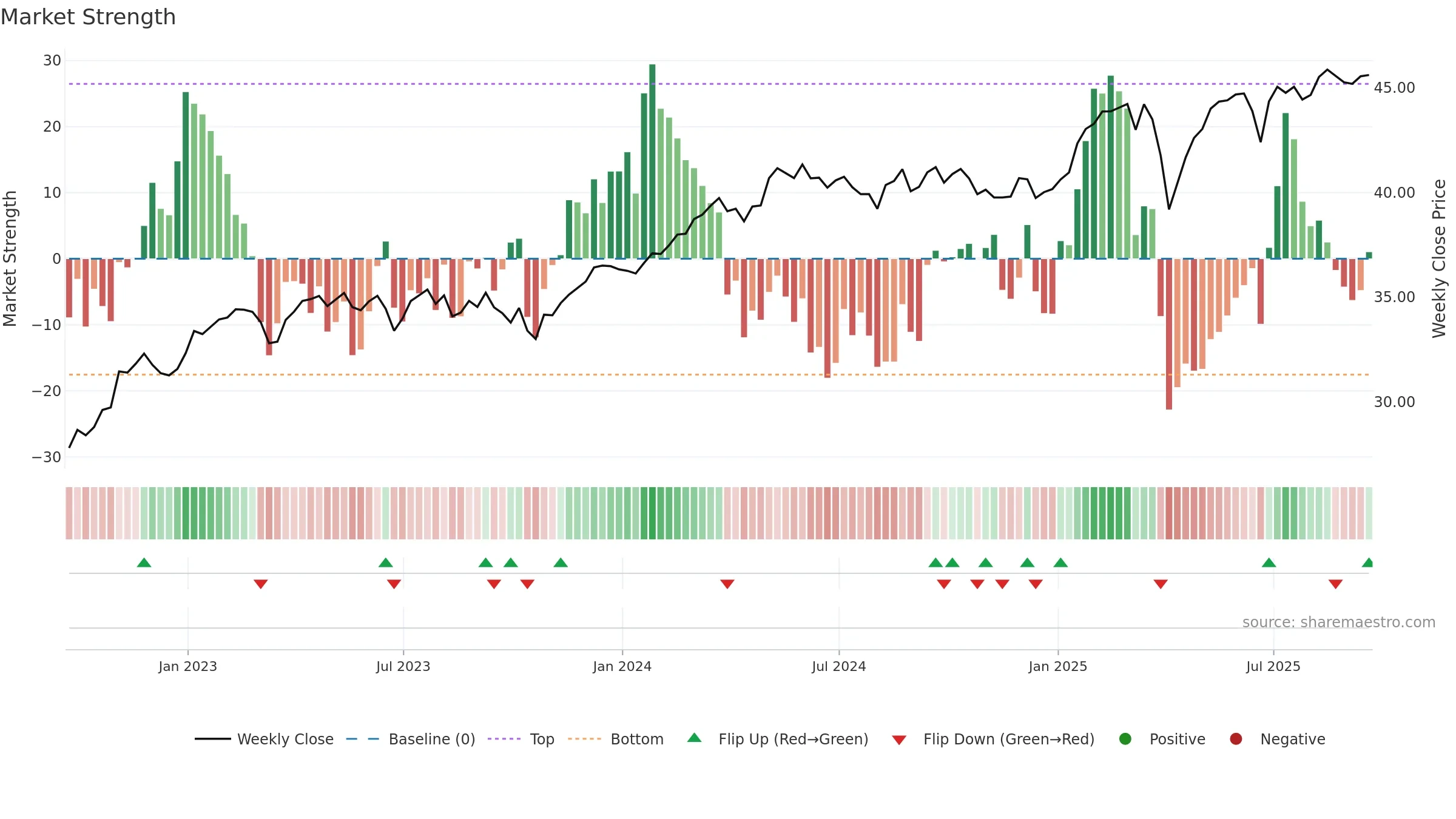Viewport: 1456px width, 819px height.
Task: Select the earliest Flip Up marker before Jan 2023
Action: 144,562
